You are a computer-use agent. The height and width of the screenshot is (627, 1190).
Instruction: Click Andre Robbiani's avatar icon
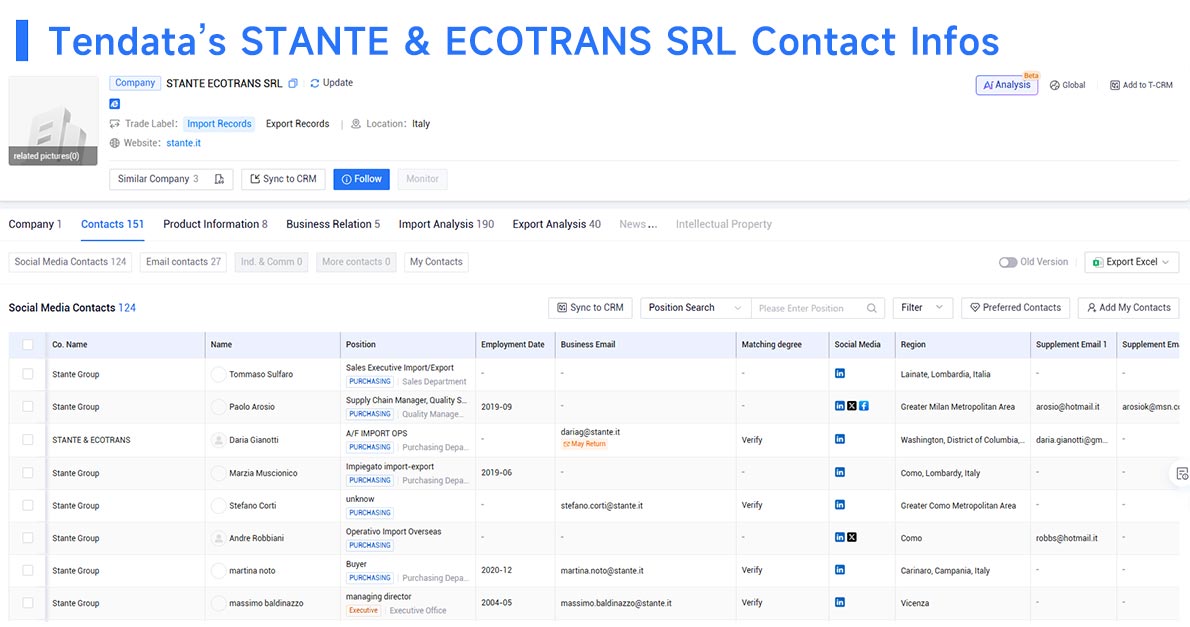point(219,538)
